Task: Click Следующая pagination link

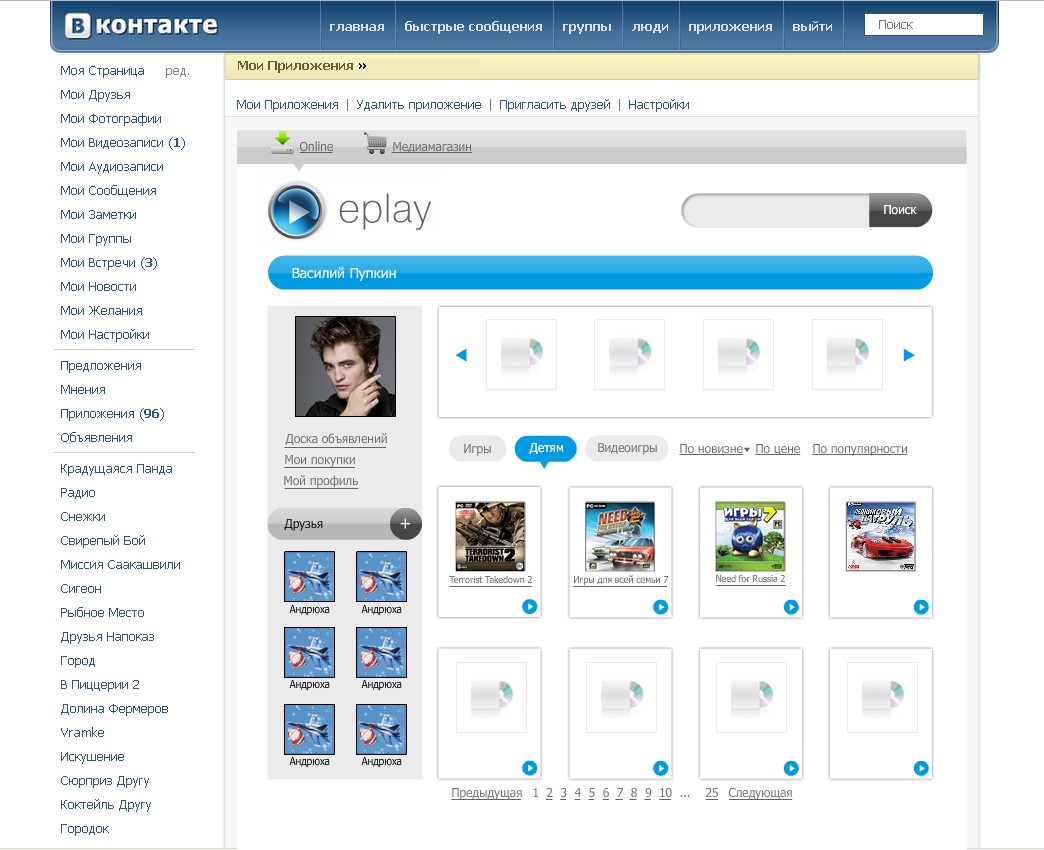Action: (760, 793)
